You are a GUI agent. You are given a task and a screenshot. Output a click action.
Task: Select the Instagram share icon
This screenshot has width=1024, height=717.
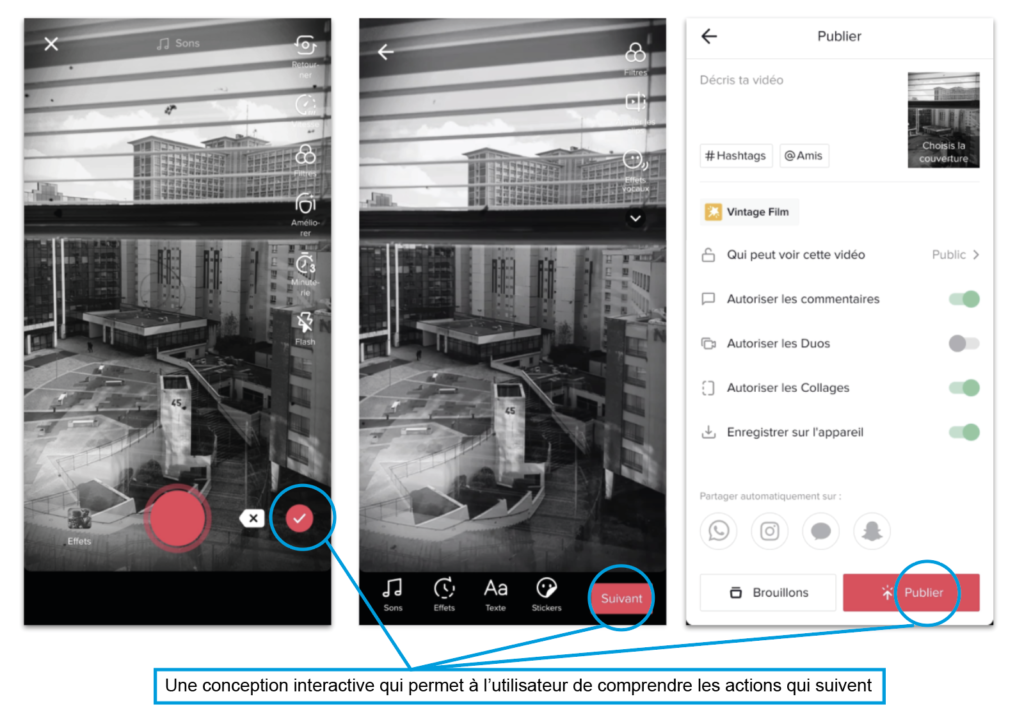(x=769, y=531)
